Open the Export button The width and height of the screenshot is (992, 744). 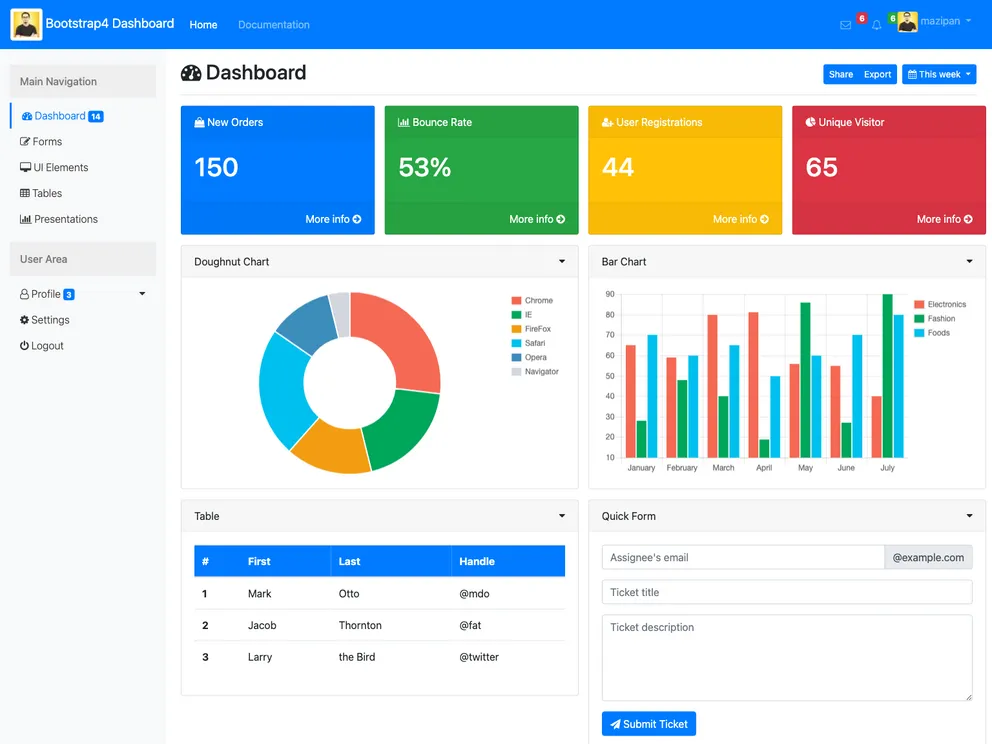877,73
